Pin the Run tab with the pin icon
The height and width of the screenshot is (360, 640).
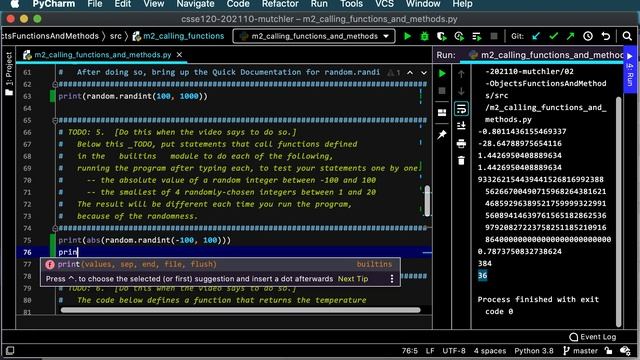pyautogui.click(x=442, y=134)
